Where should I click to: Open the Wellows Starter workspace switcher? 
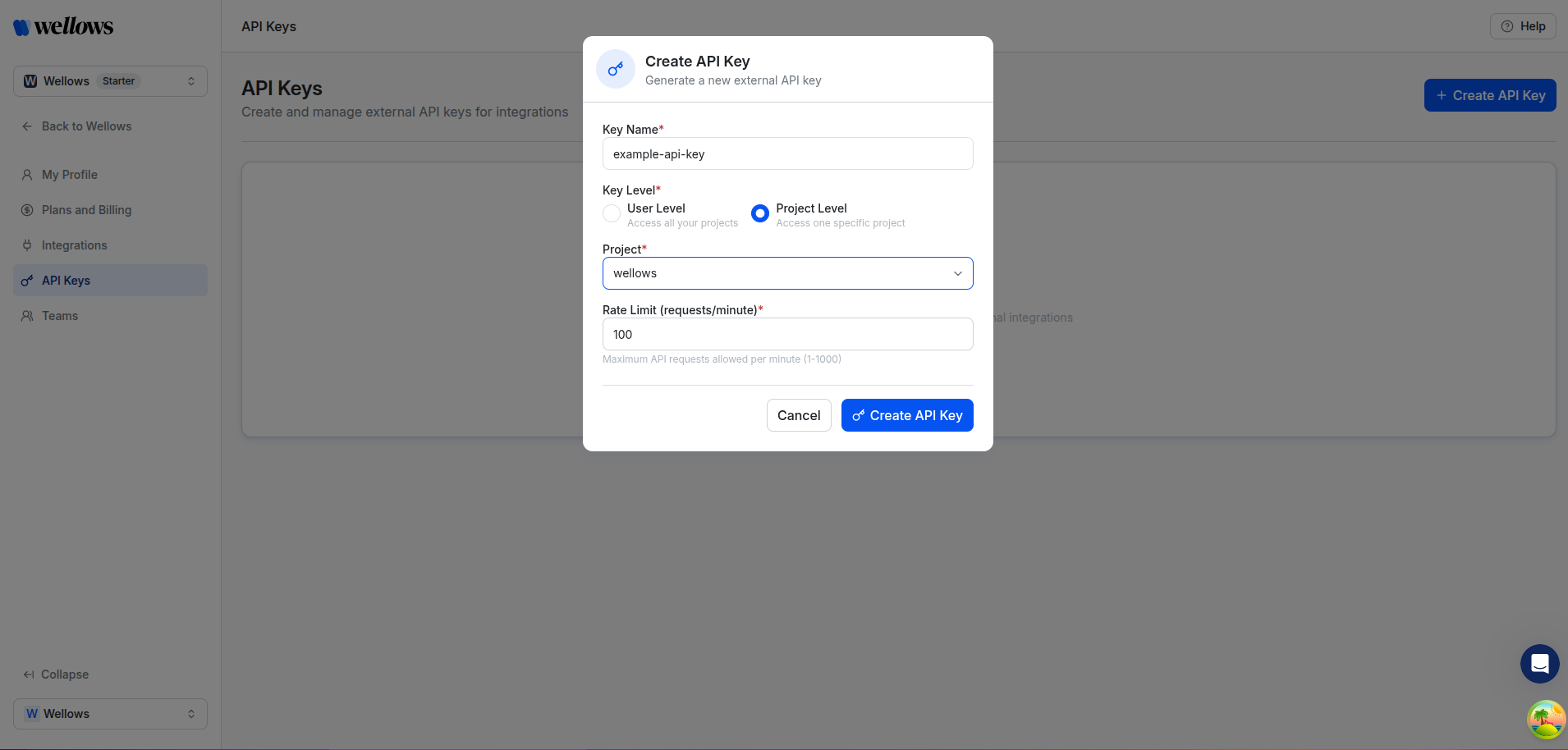[x=109, y=80]
